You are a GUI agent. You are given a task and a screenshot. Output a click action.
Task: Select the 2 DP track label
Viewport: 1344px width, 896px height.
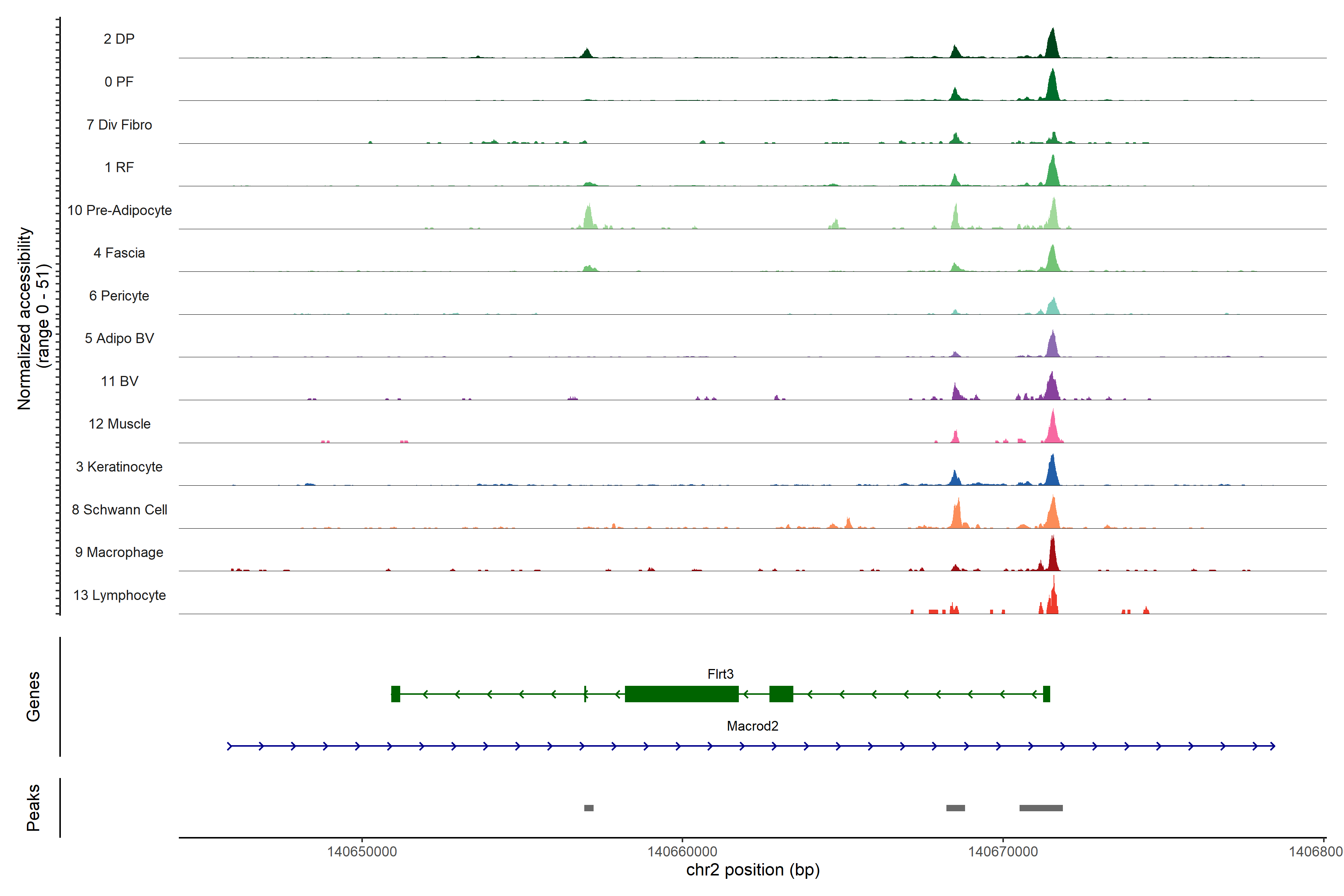coord(119,39)
